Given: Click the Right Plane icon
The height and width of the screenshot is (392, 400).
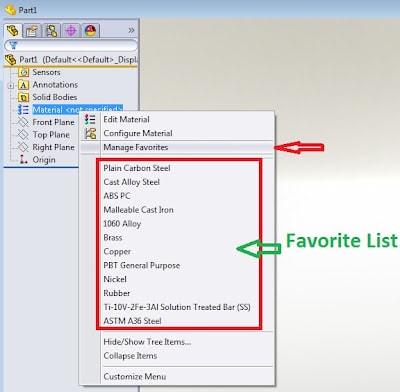Looking at the screenshot, I should [x=23, y=147].
